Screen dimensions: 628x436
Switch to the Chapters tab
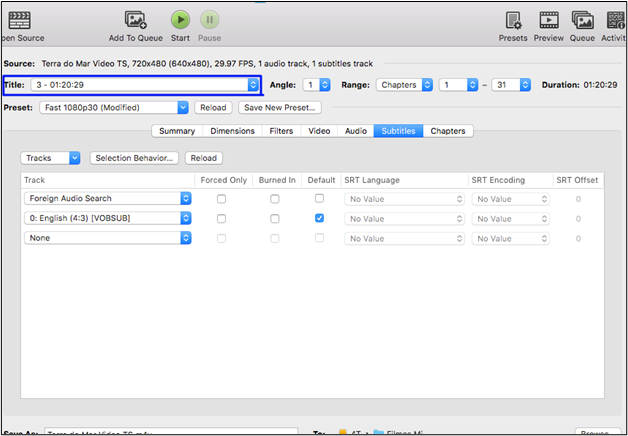coord(448,131)
